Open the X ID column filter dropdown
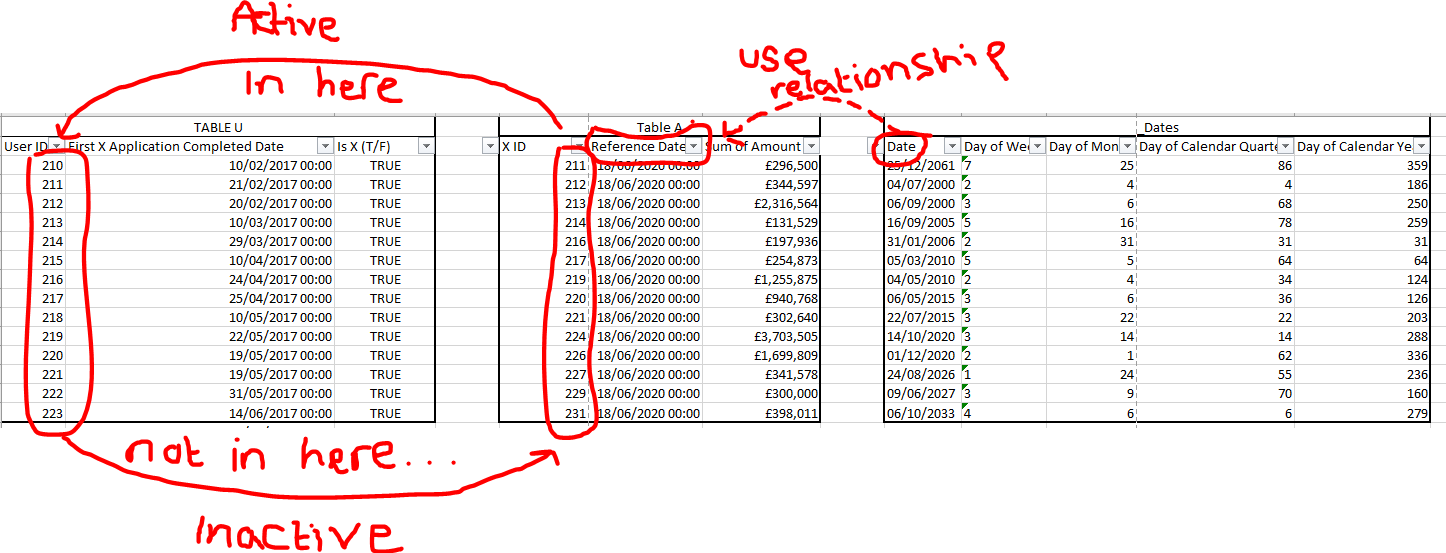Screen dimensions: 1446x553 [578, 146]
